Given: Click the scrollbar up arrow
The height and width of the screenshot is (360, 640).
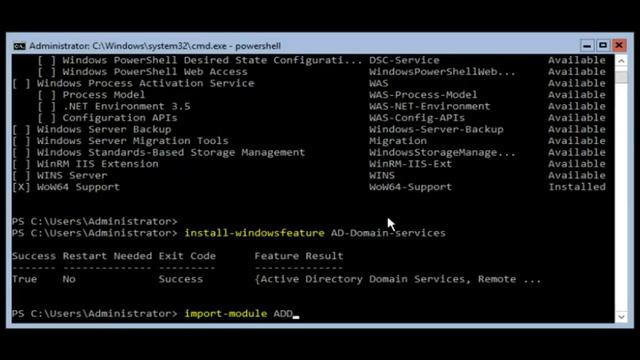Looking at the screenshot, I should click(x=621, y=61).
